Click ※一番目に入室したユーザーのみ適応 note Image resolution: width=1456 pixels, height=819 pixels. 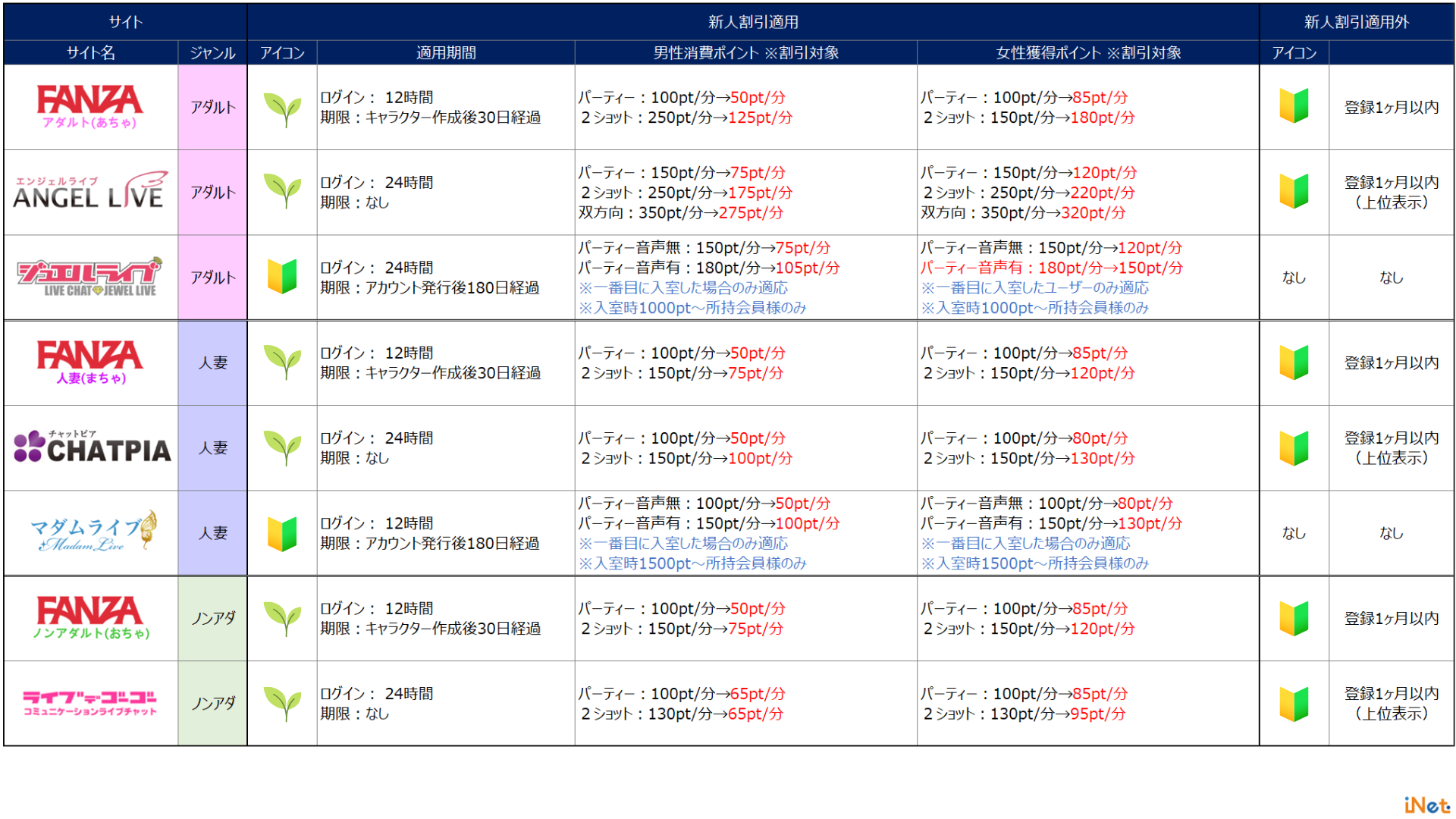(1035, 287)
